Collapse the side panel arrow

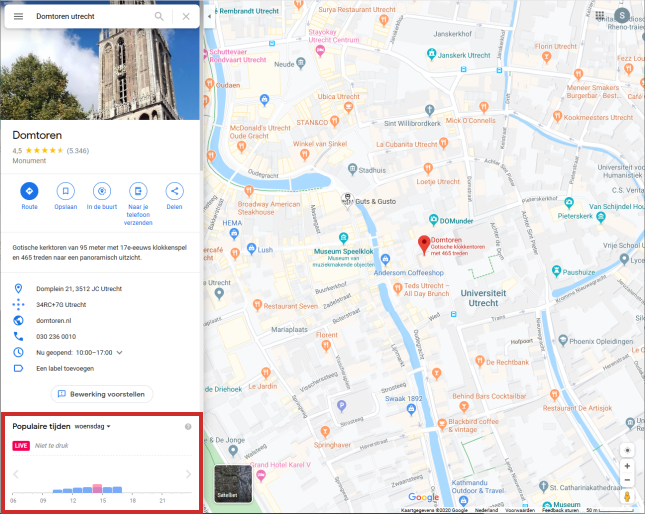[209, 16]
